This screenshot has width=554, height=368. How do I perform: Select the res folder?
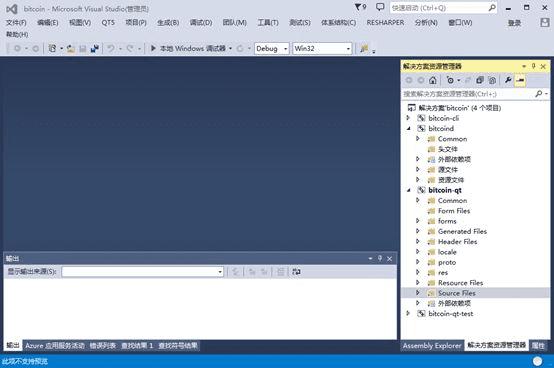click(443, 273)
